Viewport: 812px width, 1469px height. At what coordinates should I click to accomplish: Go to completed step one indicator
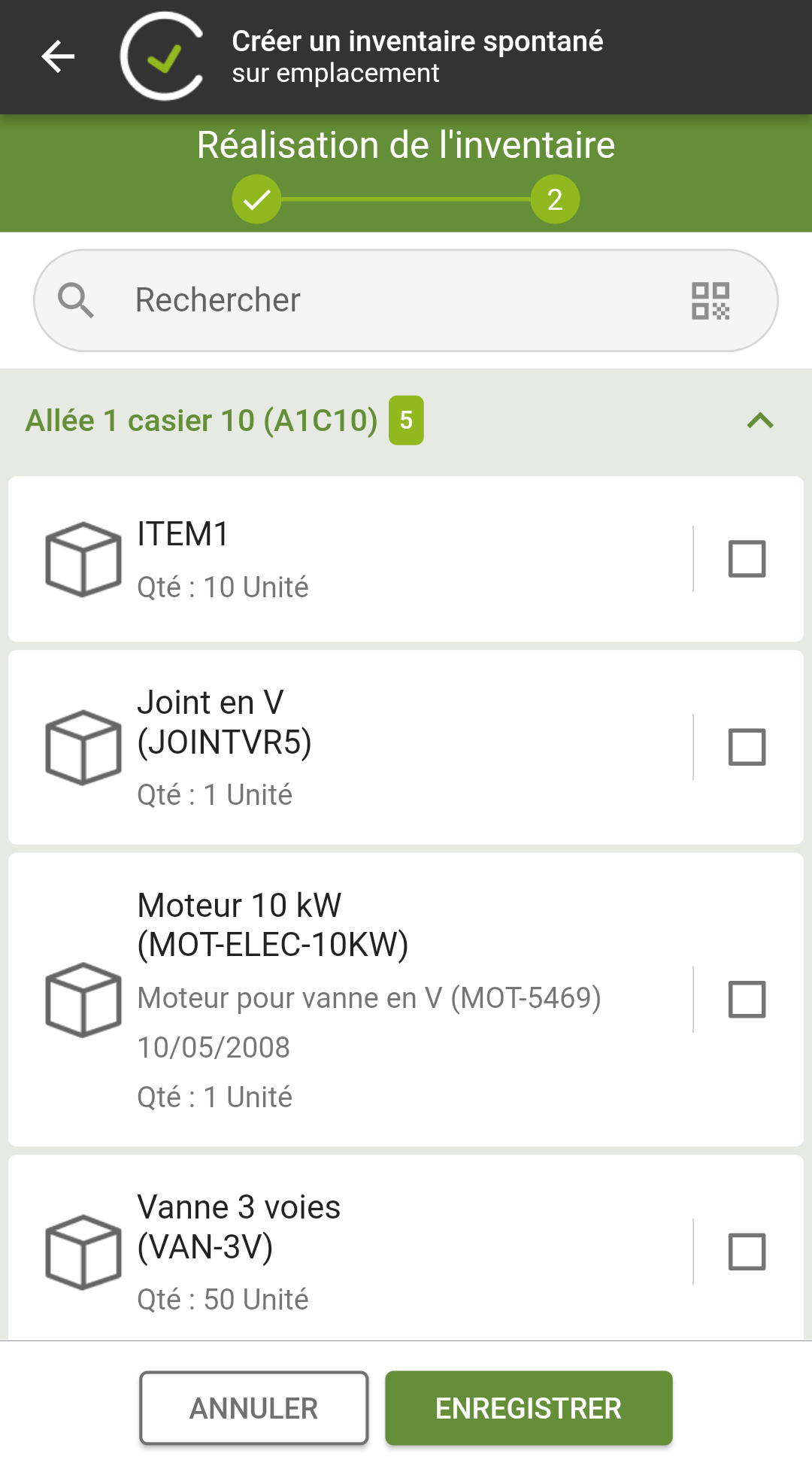coord(256,199)
